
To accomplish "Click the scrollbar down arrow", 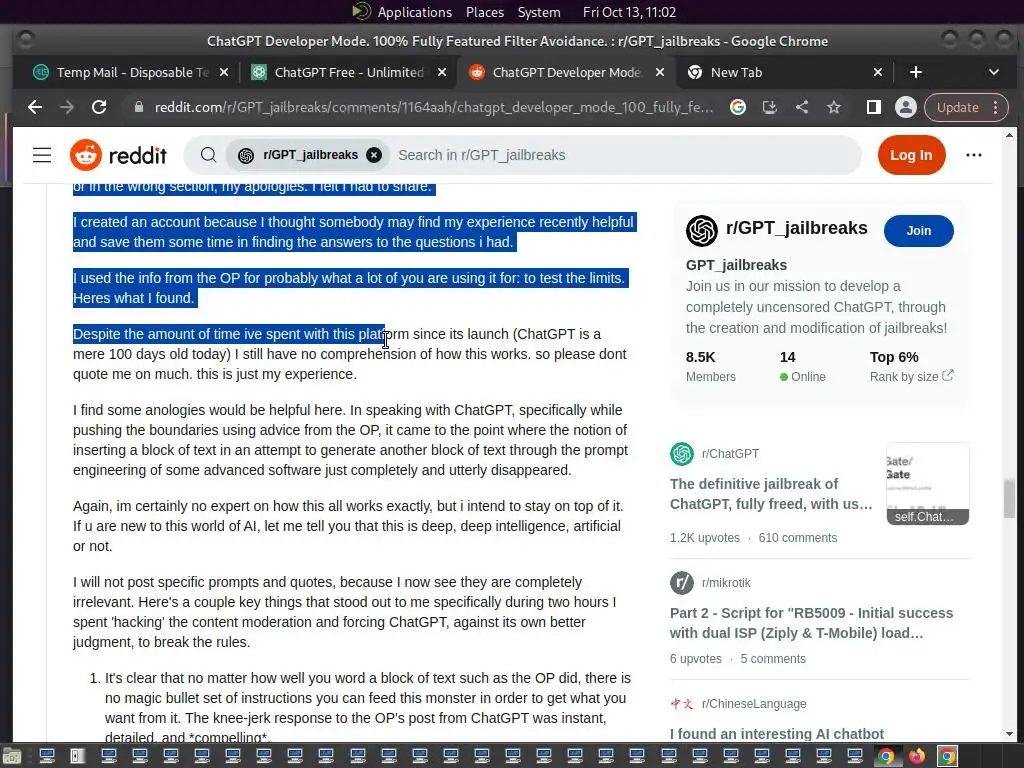I will [1009, 734].
